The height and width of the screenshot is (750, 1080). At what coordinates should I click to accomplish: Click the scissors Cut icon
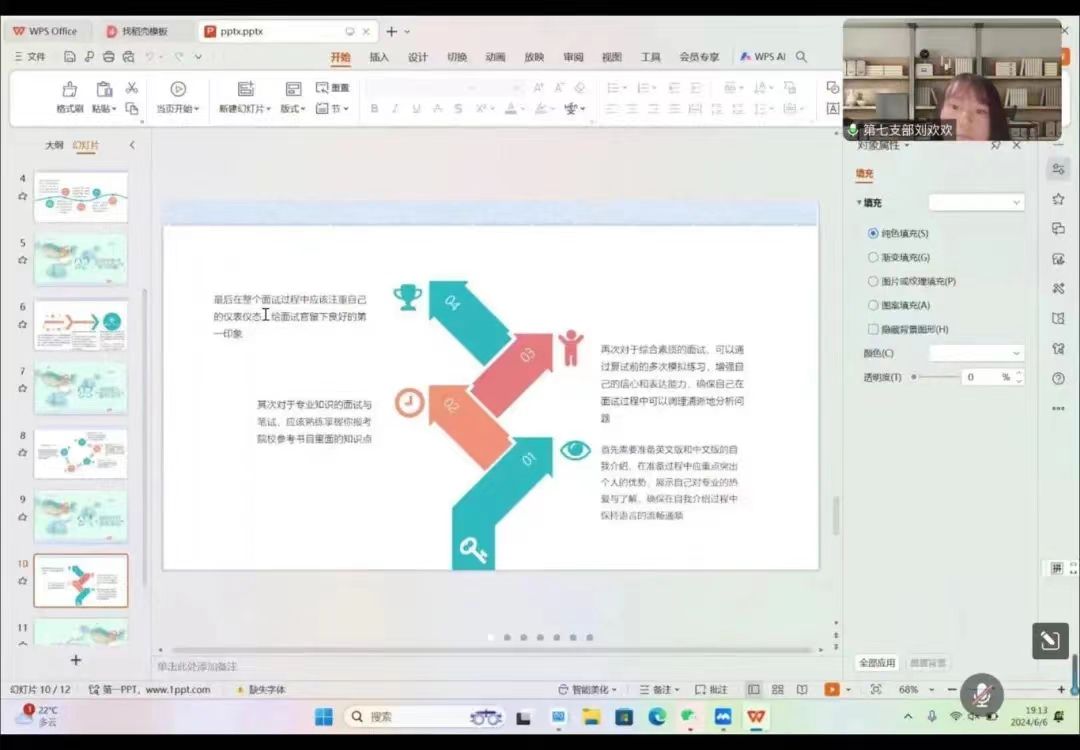[x=131, y=88]
